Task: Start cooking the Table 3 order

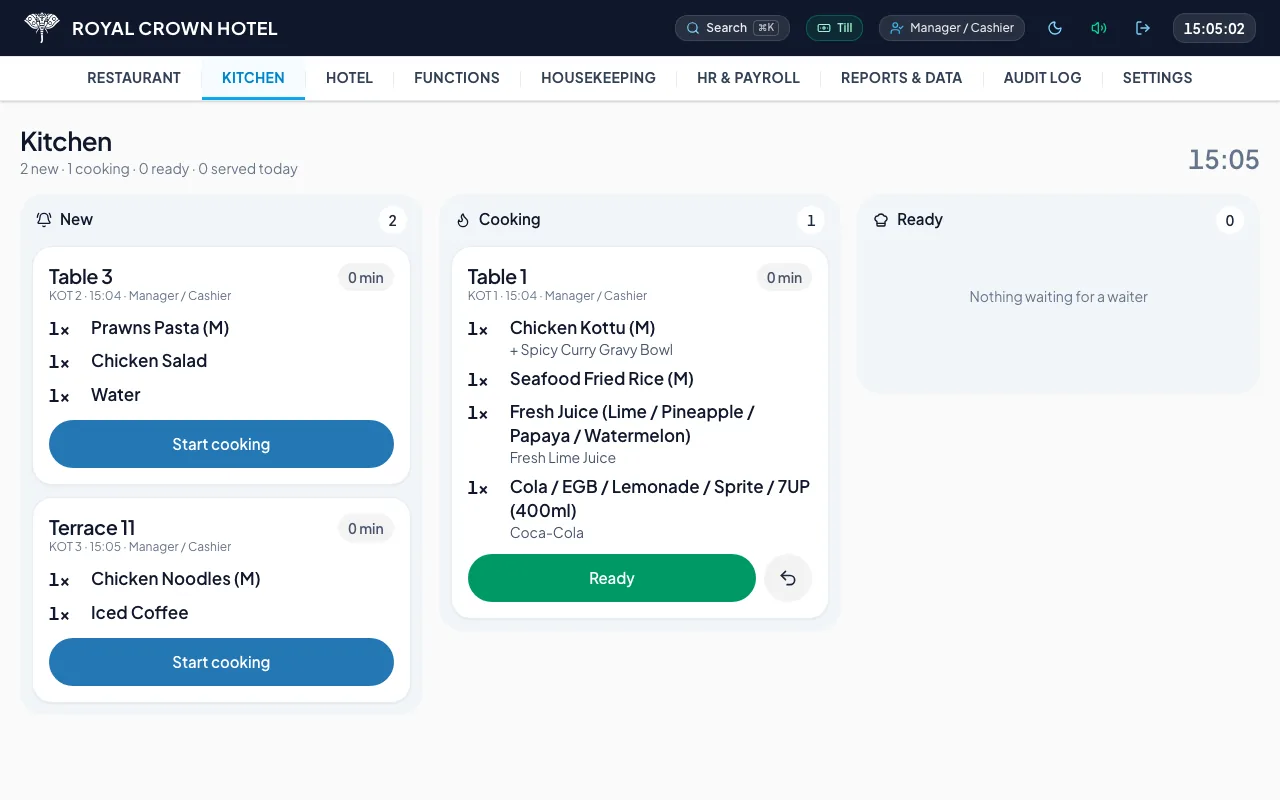Action: coord(221,444)
